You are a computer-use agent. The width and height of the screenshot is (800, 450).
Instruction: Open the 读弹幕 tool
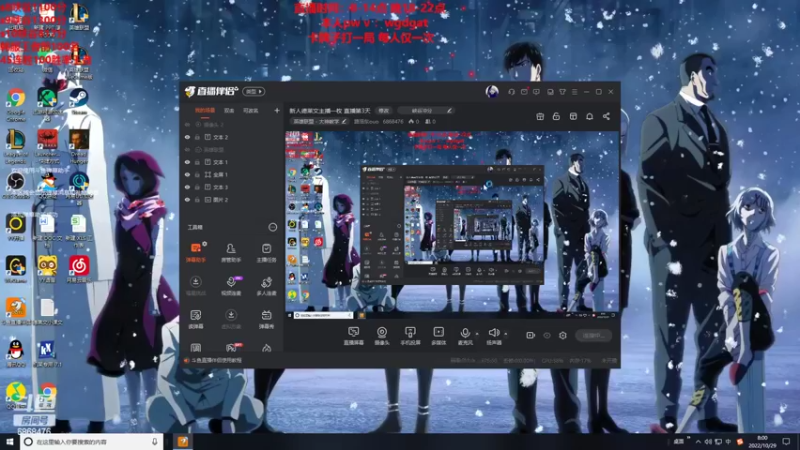(196, 319)
